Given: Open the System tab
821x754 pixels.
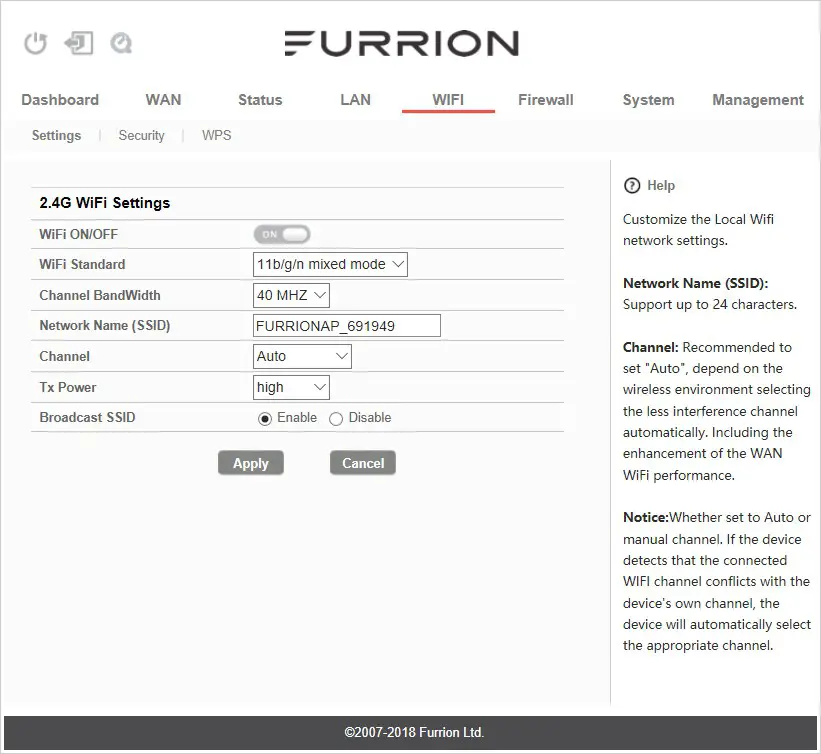Looking at the screenshot, I should coord(648,100).
